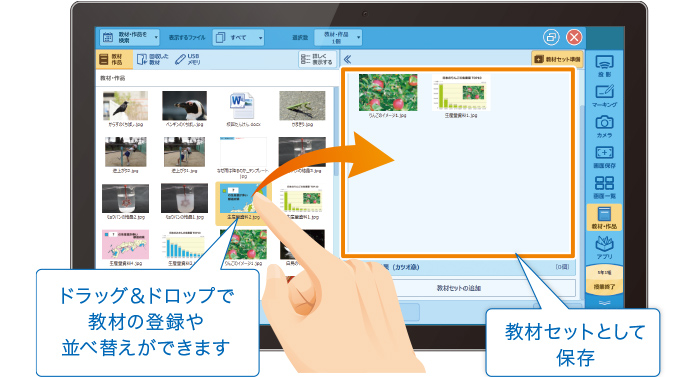Open the カメラ camera tool

[604, 127]
